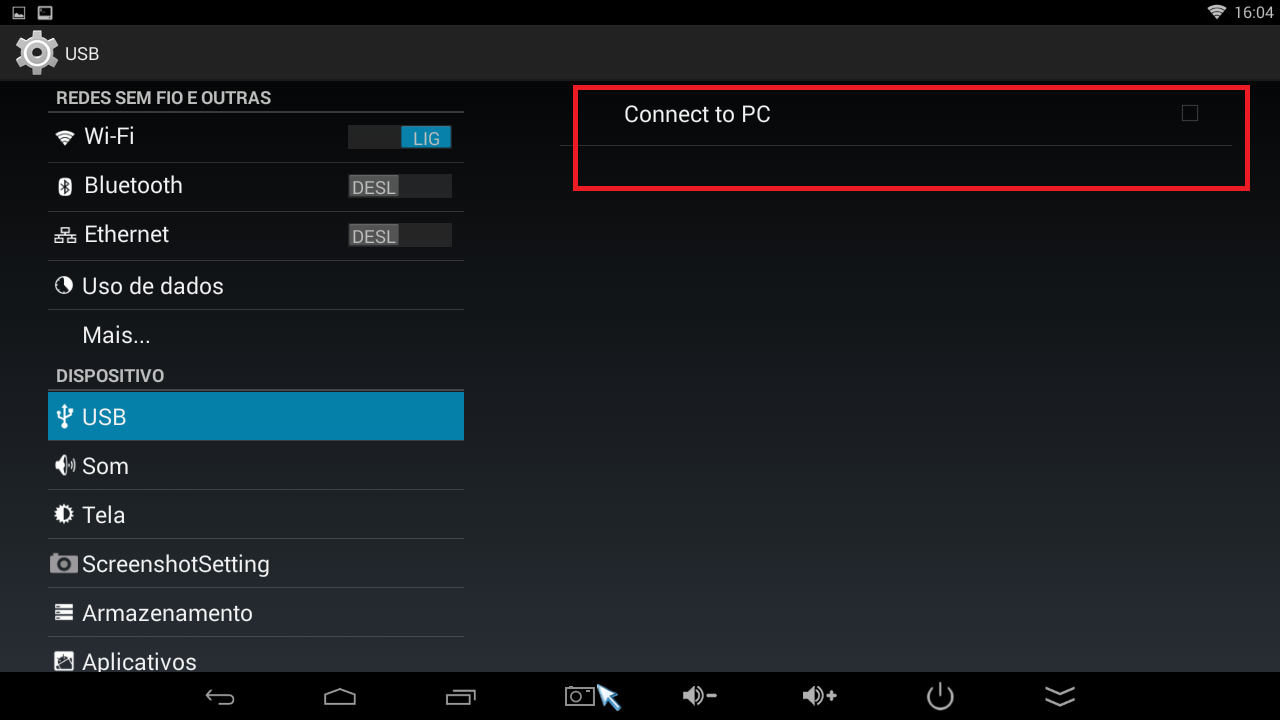Enable the Connect to PC checkbox
This screenshot has width=1280, height=720.
[x=1190, y=113]
